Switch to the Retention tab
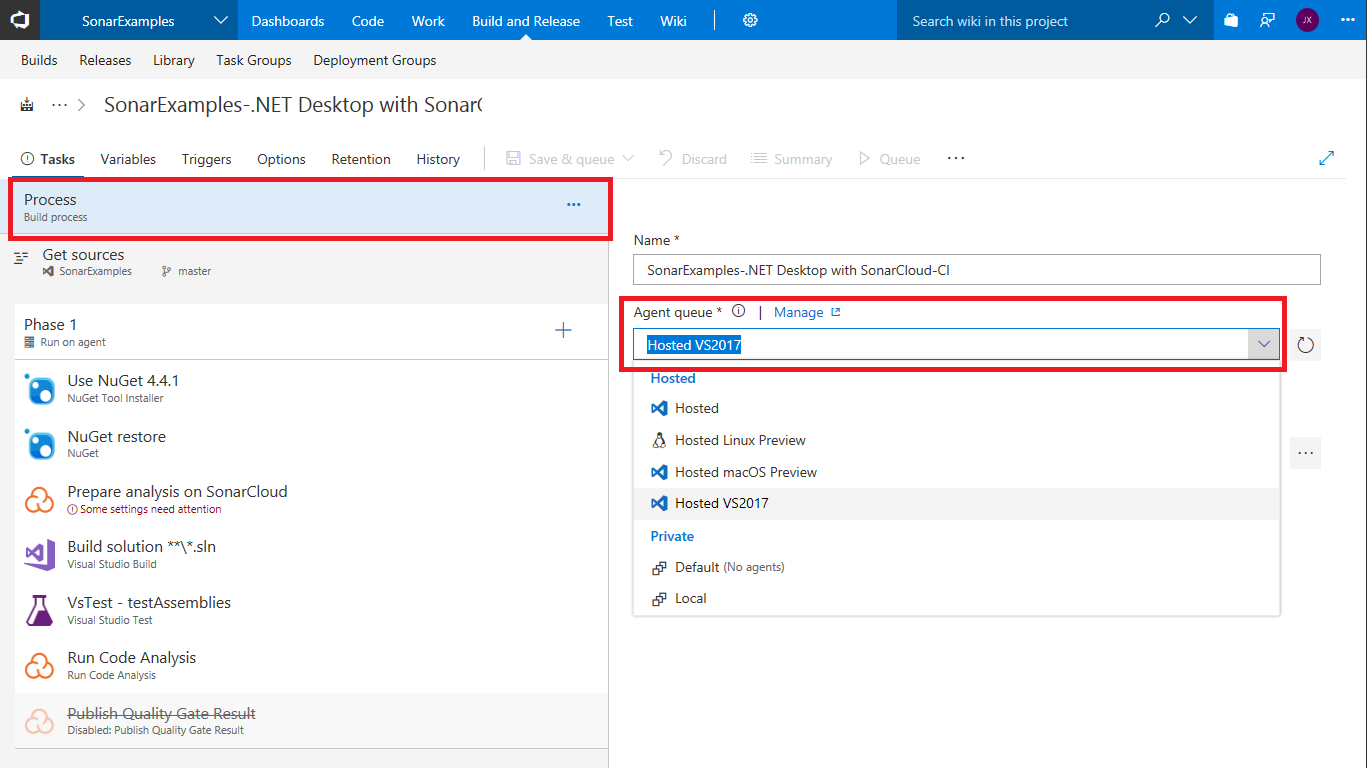This screenshot has height=768, width=1367. pyautogui.click(x=361, y=159)
